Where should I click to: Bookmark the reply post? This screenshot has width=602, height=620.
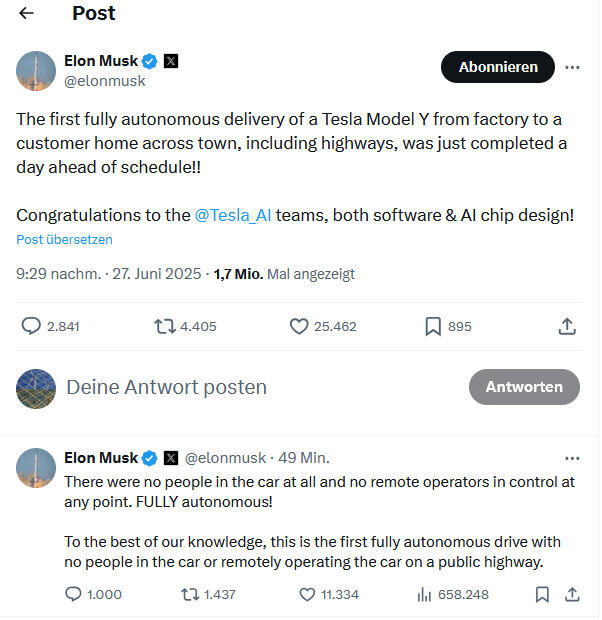(x=541, y=594)
